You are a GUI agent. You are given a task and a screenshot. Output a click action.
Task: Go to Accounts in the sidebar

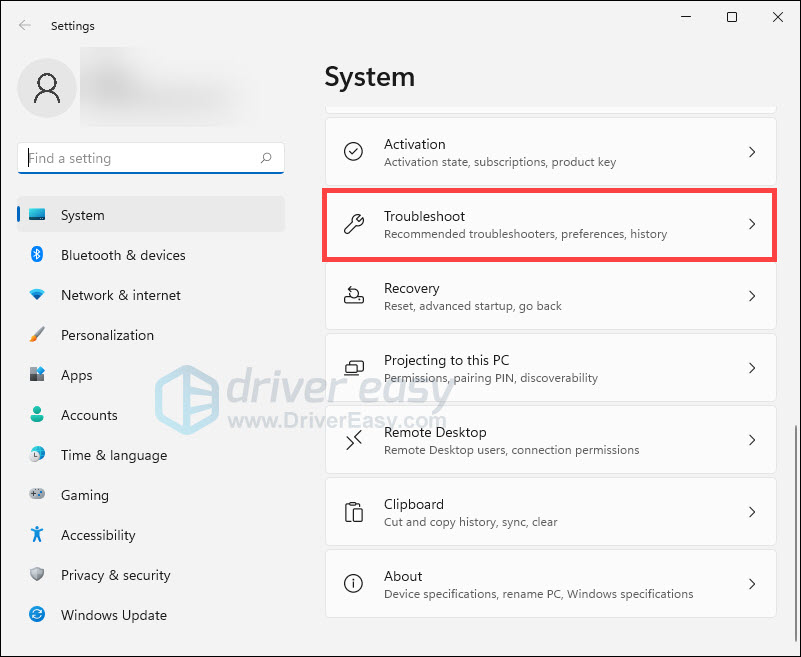(x=89, y=415)
